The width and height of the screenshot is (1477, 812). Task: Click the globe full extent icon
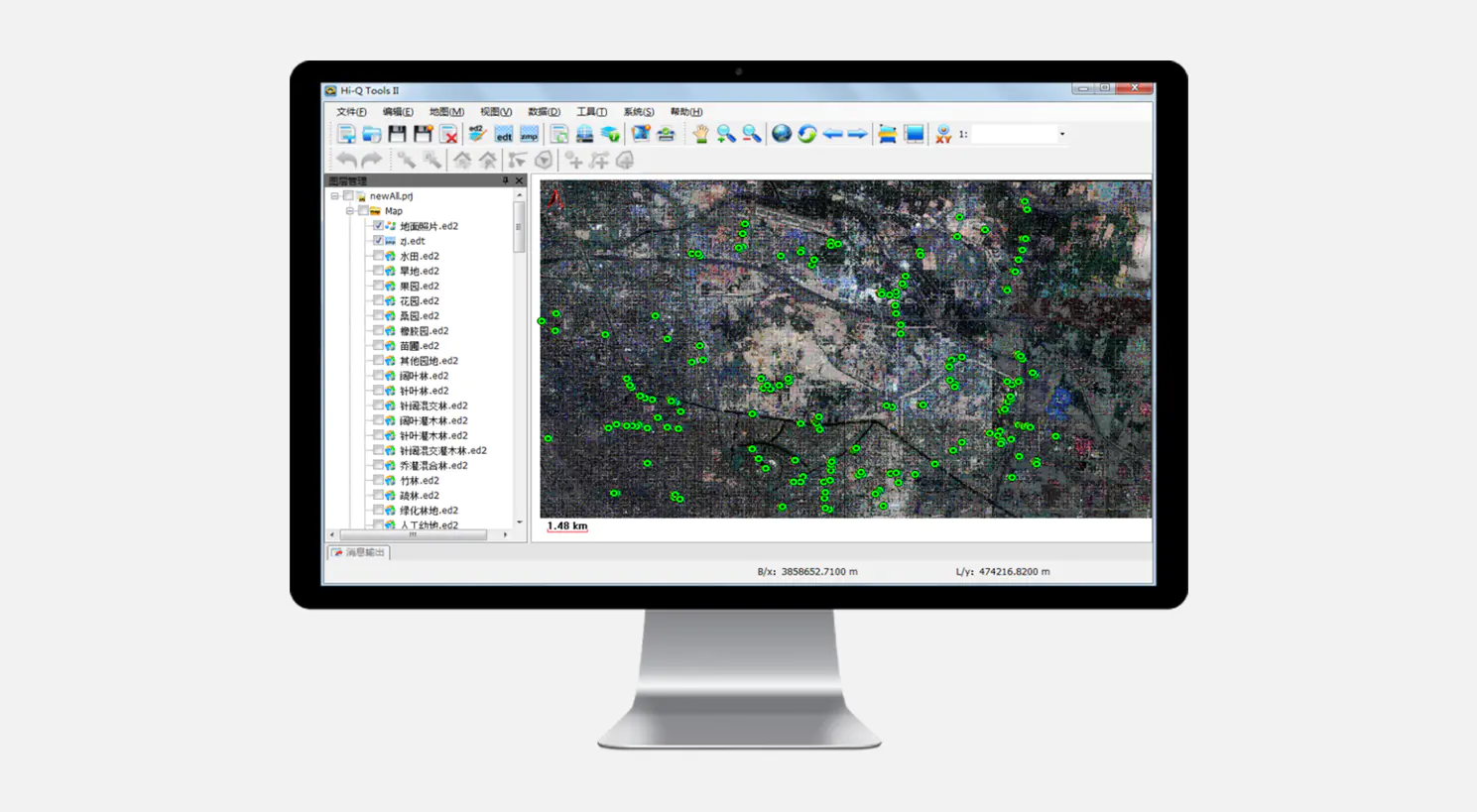tap(782, 134)
